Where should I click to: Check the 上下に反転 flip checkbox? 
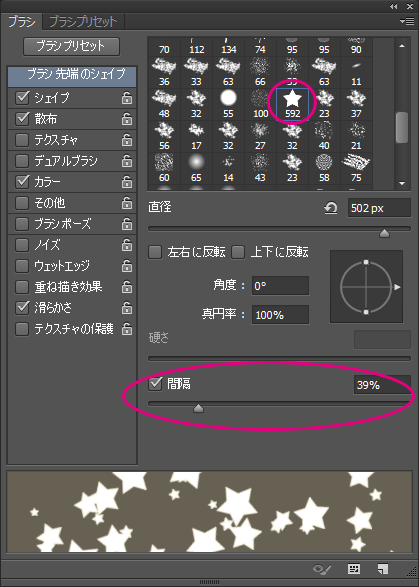pyautogui.click(x=238, y=252)
